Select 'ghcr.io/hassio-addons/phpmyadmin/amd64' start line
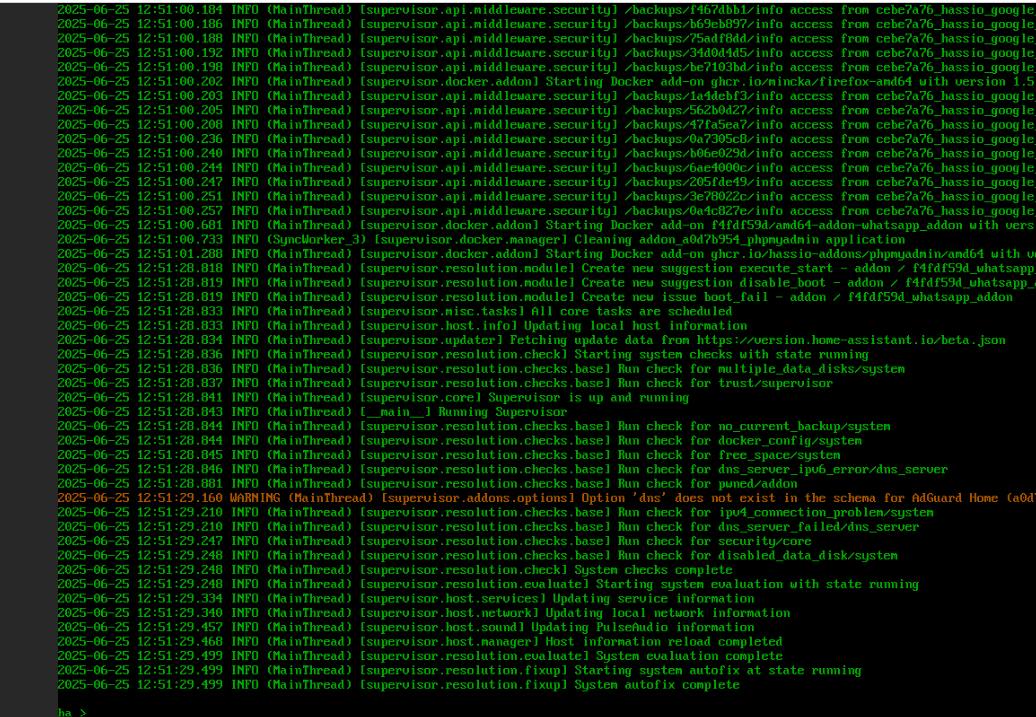1036x717 pixels. click(x=546, y=254)
